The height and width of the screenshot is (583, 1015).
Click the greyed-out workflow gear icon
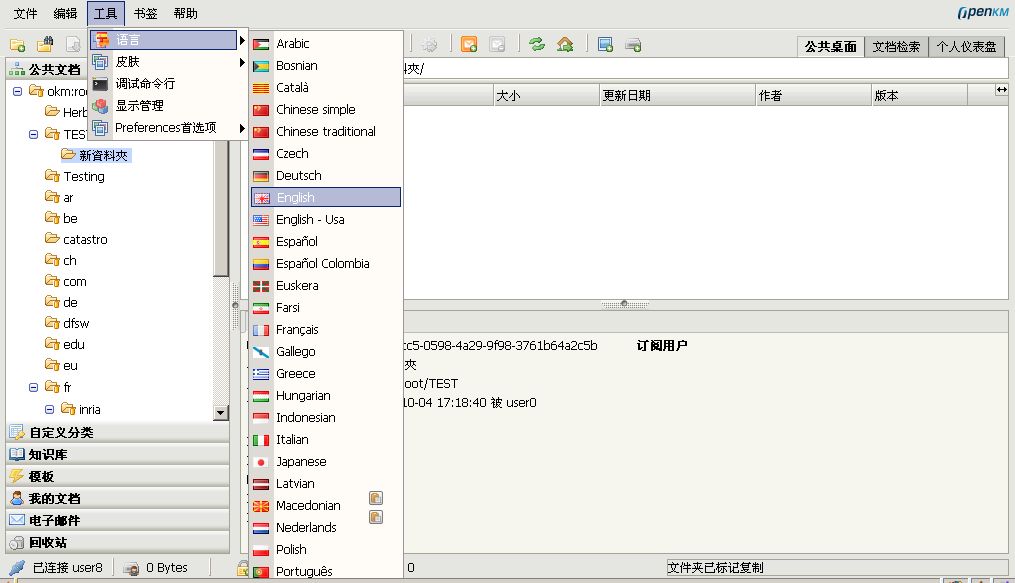coord(429,45)
